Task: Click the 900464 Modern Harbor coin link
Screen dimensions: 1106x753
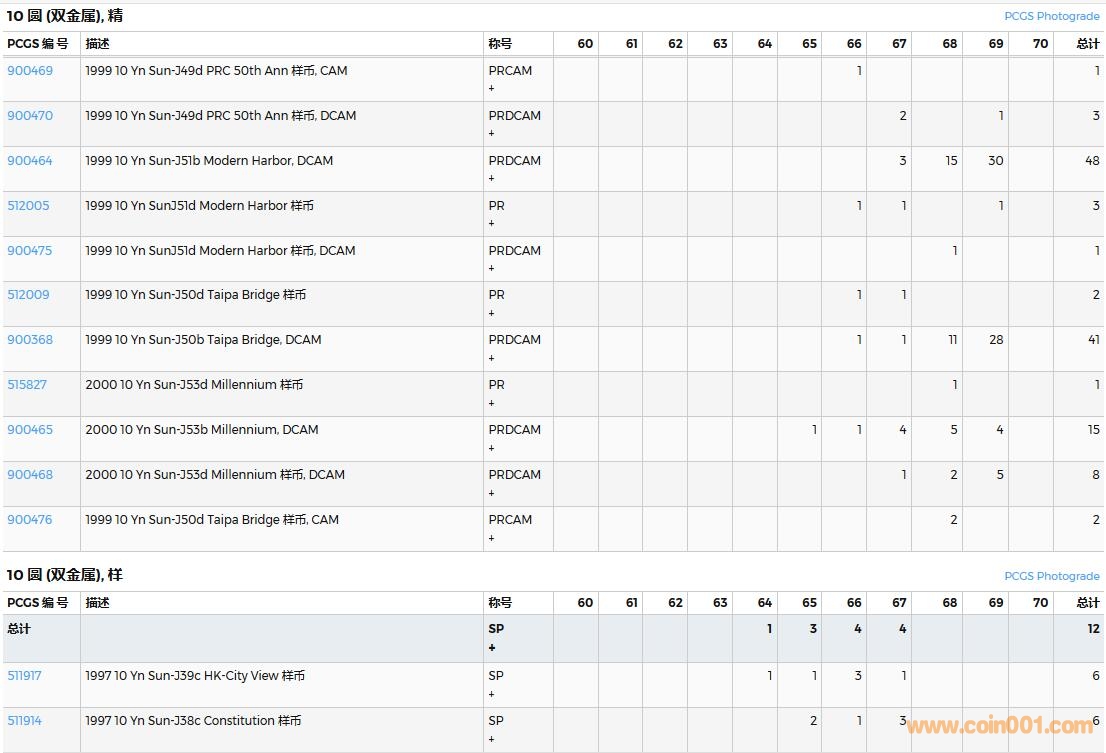Action: pos(30,161)
